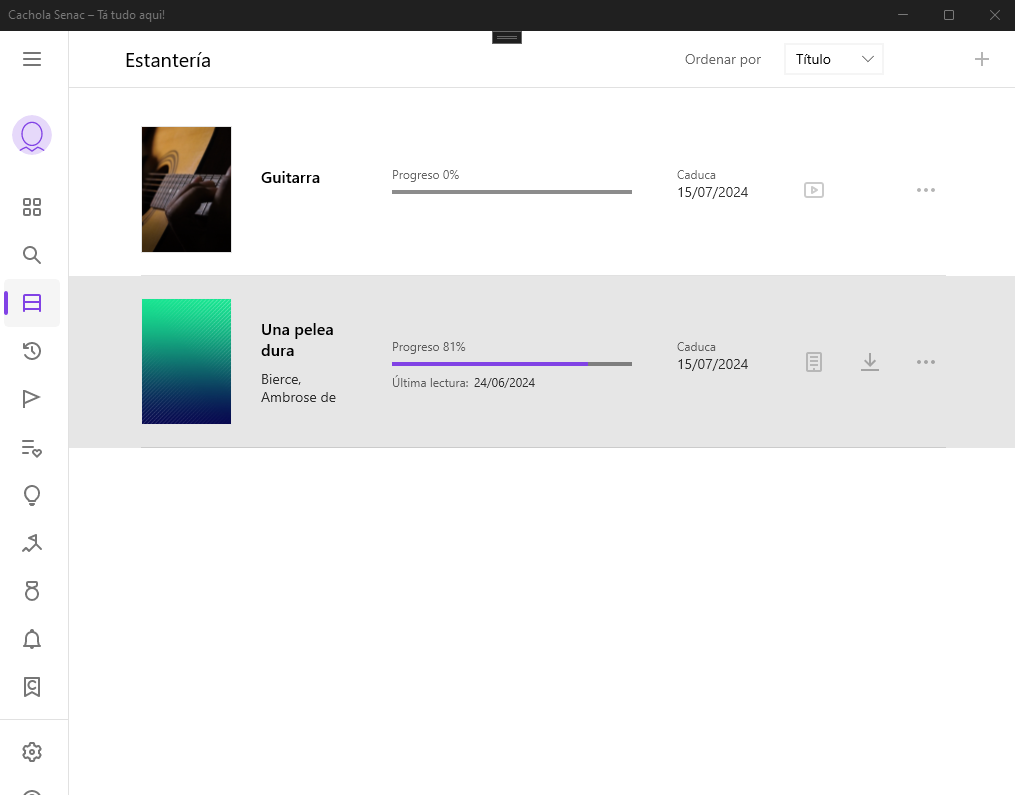This screenshot has height=795, width=1015.
Task: Play the Guitarra video content
Action: [x=814, y=190]
